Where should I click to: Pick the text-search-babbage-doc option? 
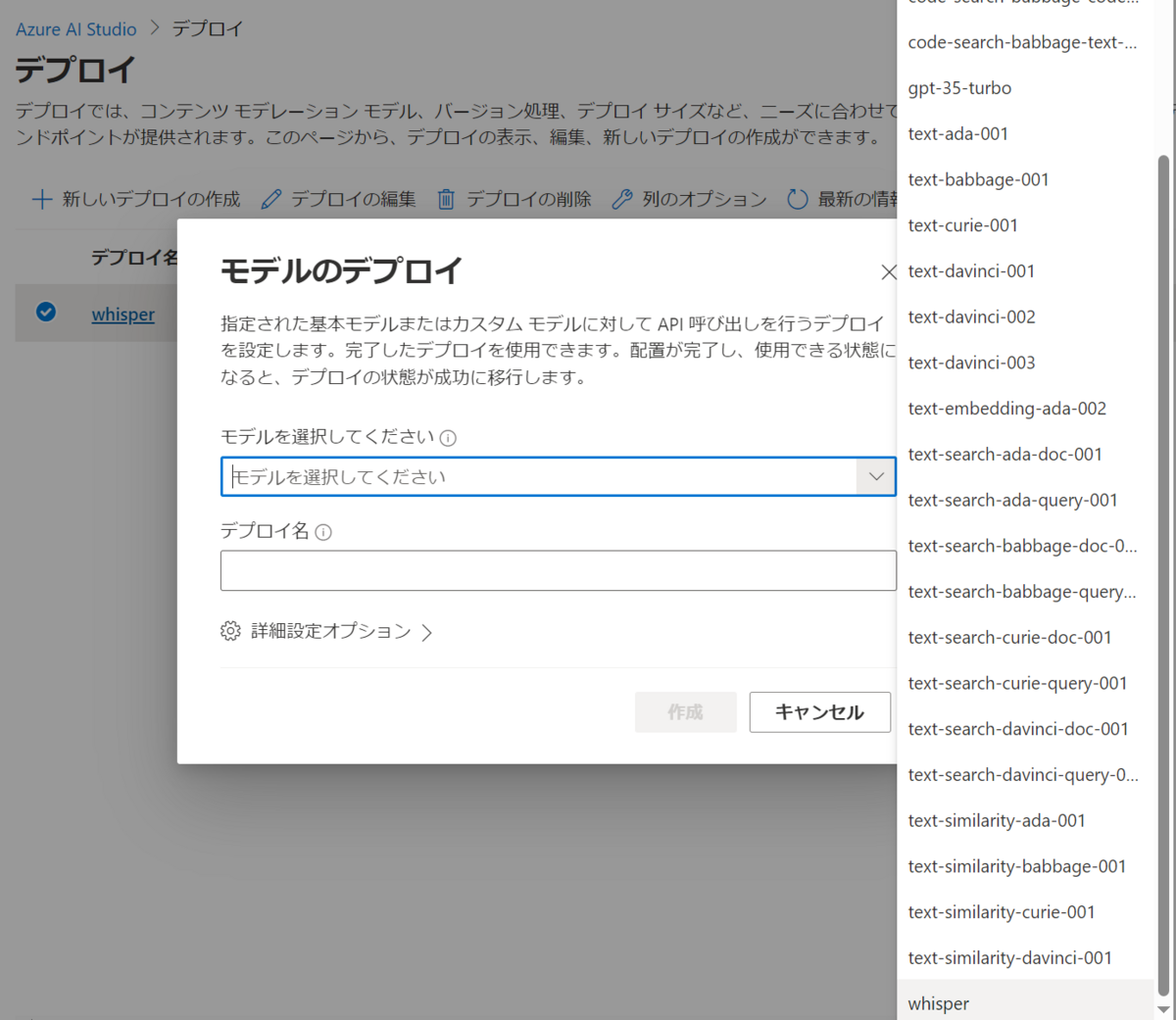(x=1025, y=546)
